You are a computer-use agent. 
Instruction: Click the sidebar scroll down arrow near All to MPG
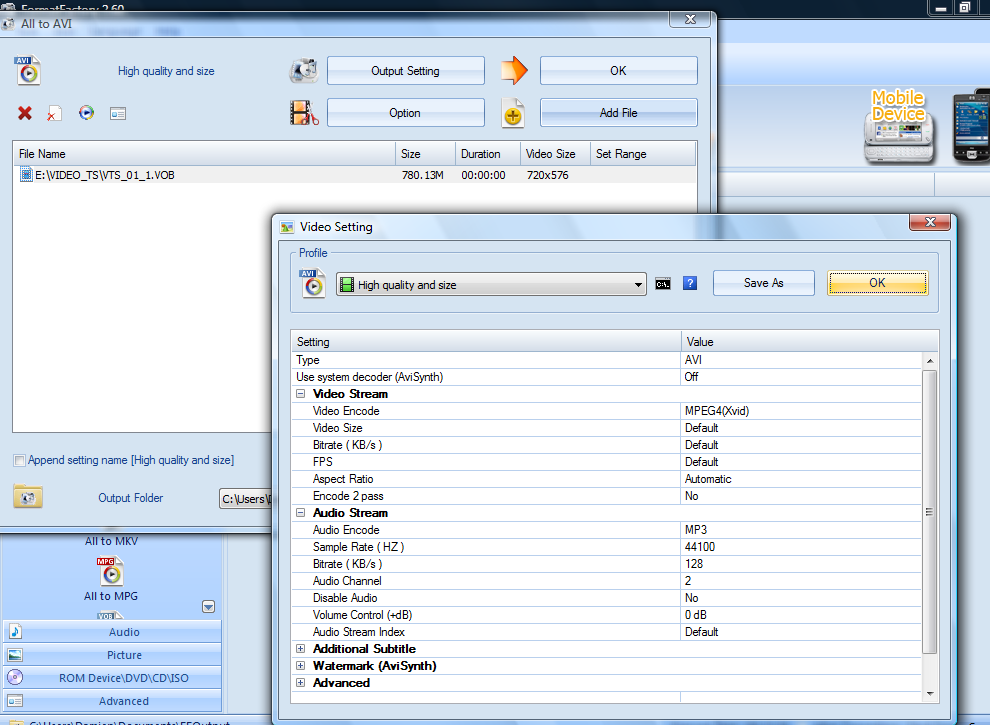tap(208, 607)
